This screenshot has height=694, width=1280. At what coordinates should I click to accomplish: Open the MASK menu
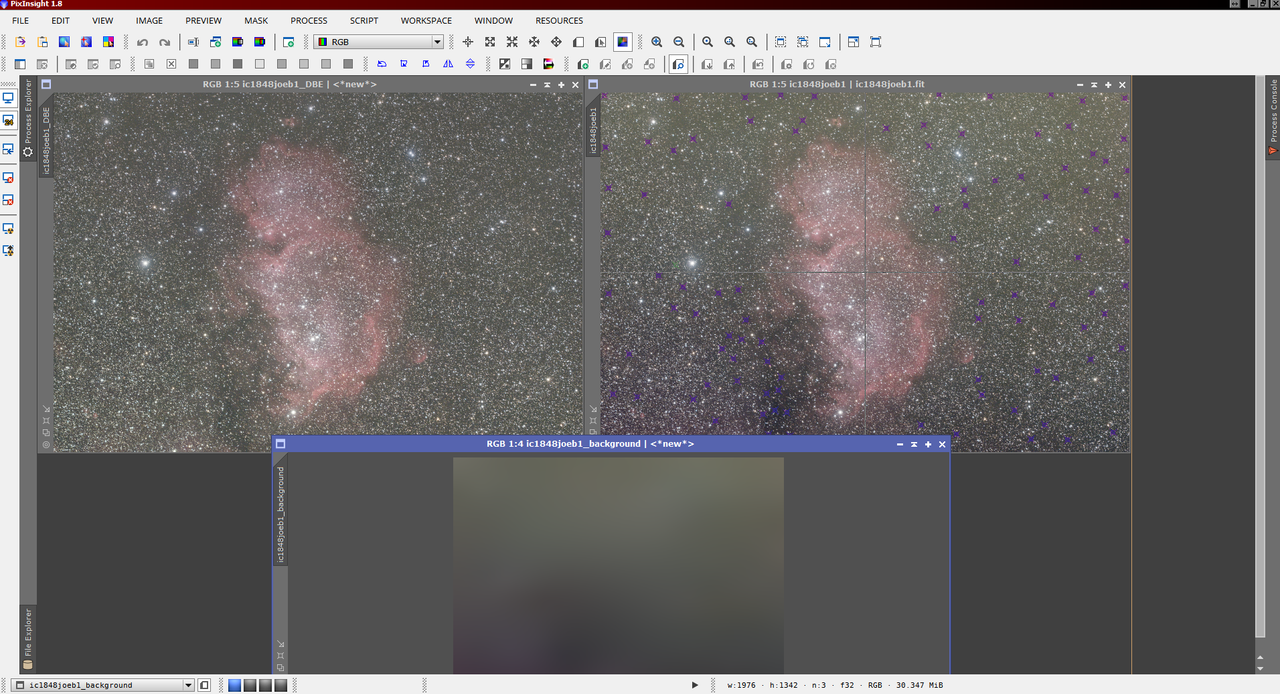[x=256, y=20]
